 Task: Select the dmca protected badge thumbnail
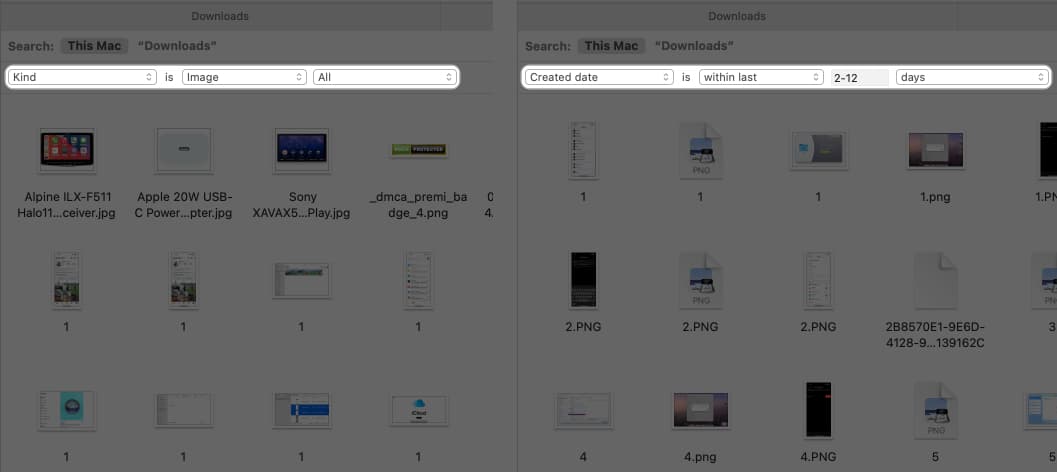tap(418, 150)
